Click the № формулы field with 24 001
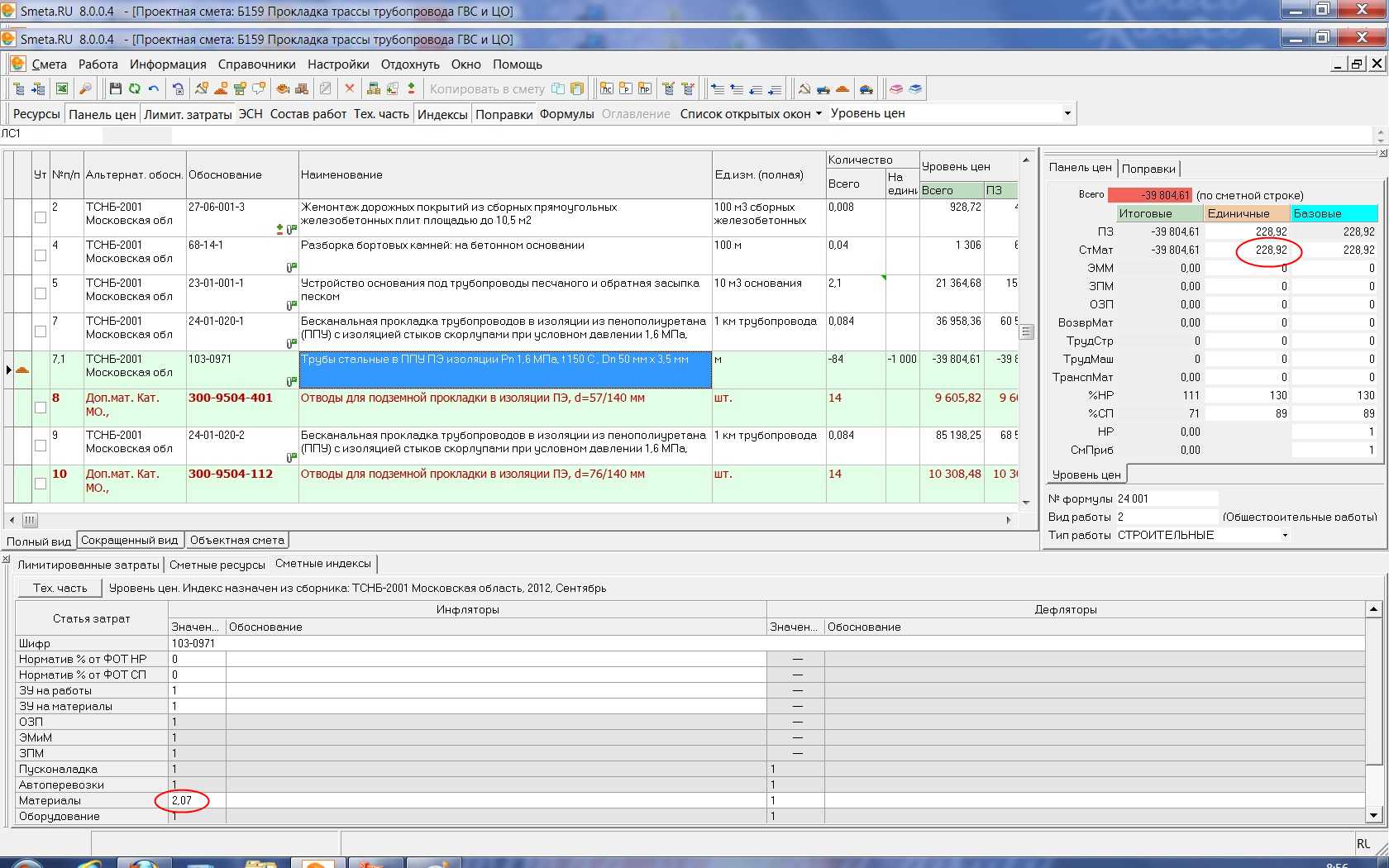Image resolution: width=1389 pixels, height=868 pixels. [1166, 498]
